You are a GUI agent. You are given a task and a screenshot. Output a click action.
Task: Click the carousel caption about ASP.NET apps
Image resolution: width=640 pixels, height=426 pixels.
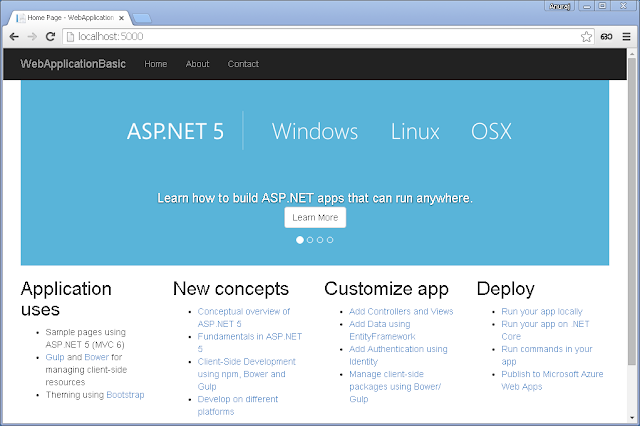click(x=315, y=198)
